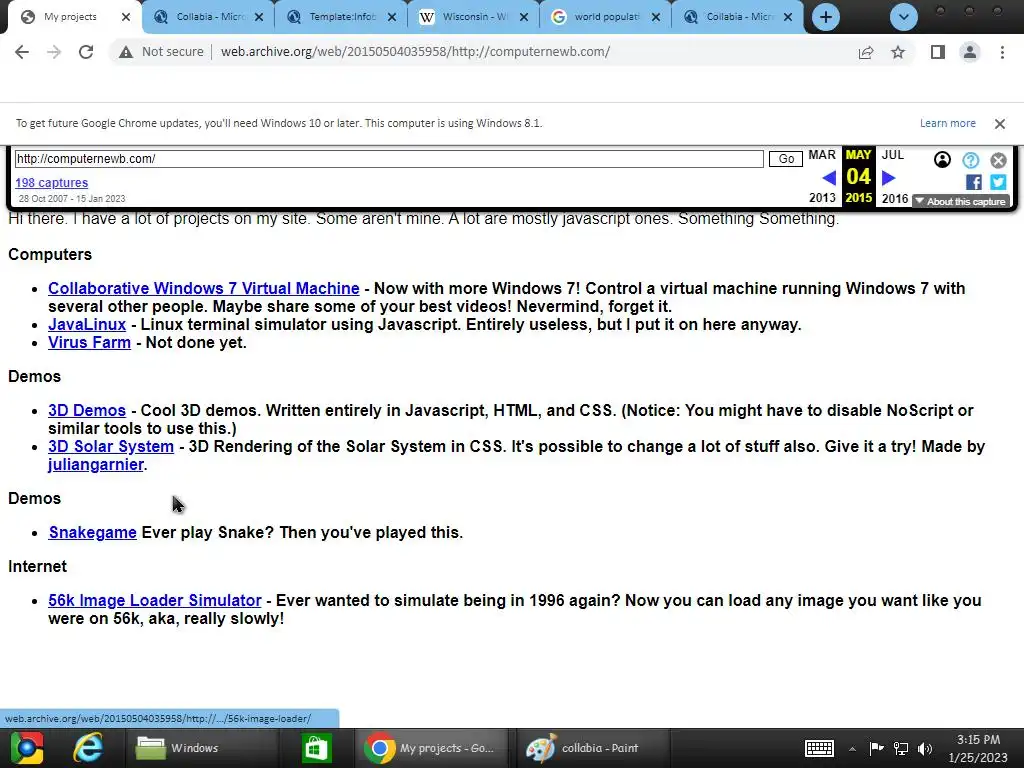The image size is (1024, 768).
Task: Open the volume speaker tray icon
Action: [x=925, y=748]
